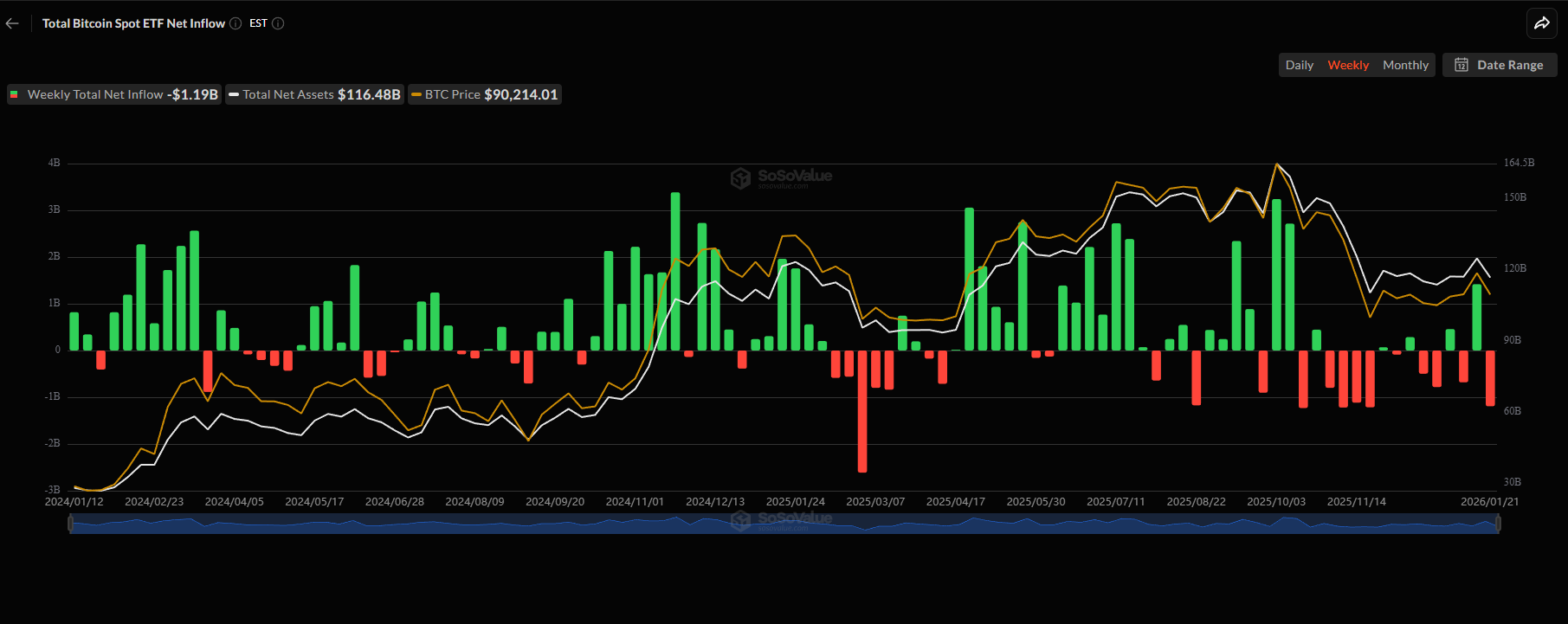This screenshot has height=624, width=1568.
Task: Click left handle of range slider
Action: 70,524
